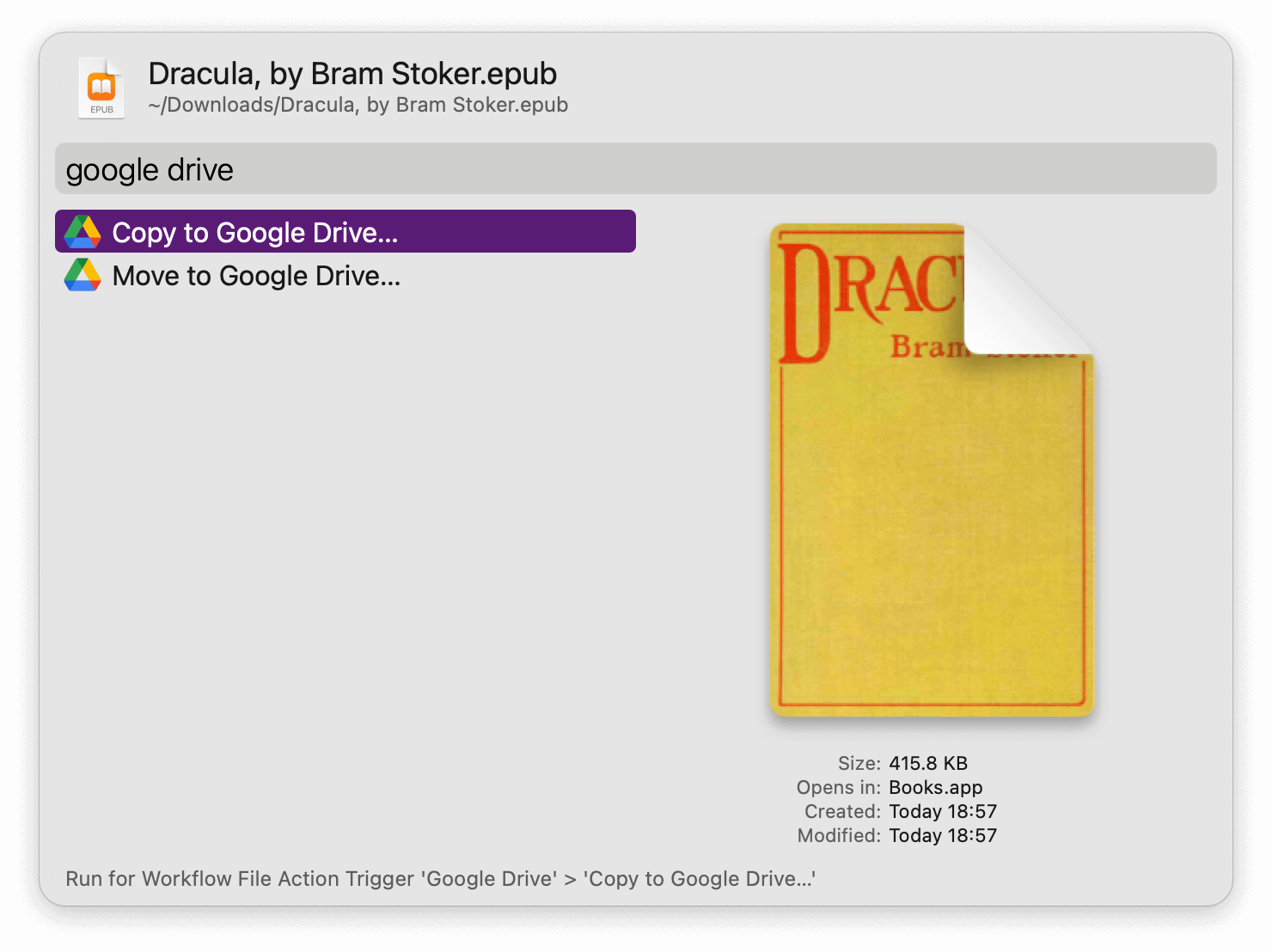Click the ~/Downloads file path text

(x=358, y=104)
